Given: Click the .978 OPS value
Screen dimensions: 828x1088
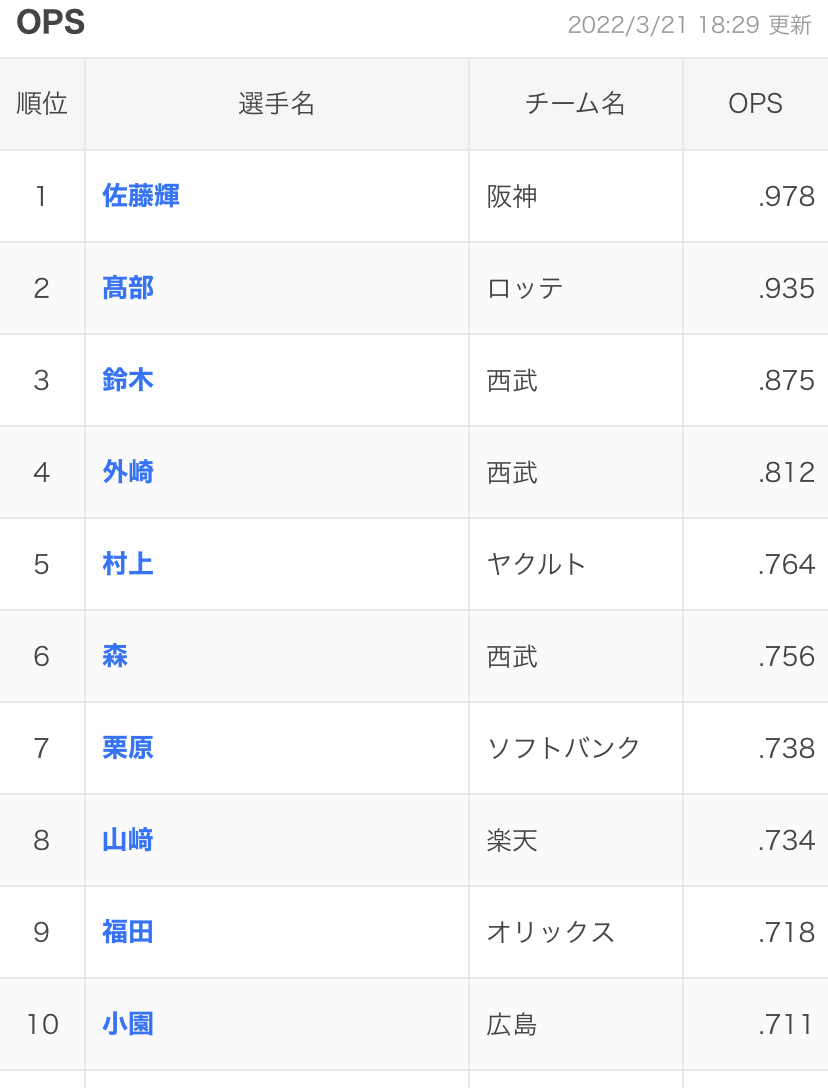Looking at the screenshot, I should click(786, 196).
